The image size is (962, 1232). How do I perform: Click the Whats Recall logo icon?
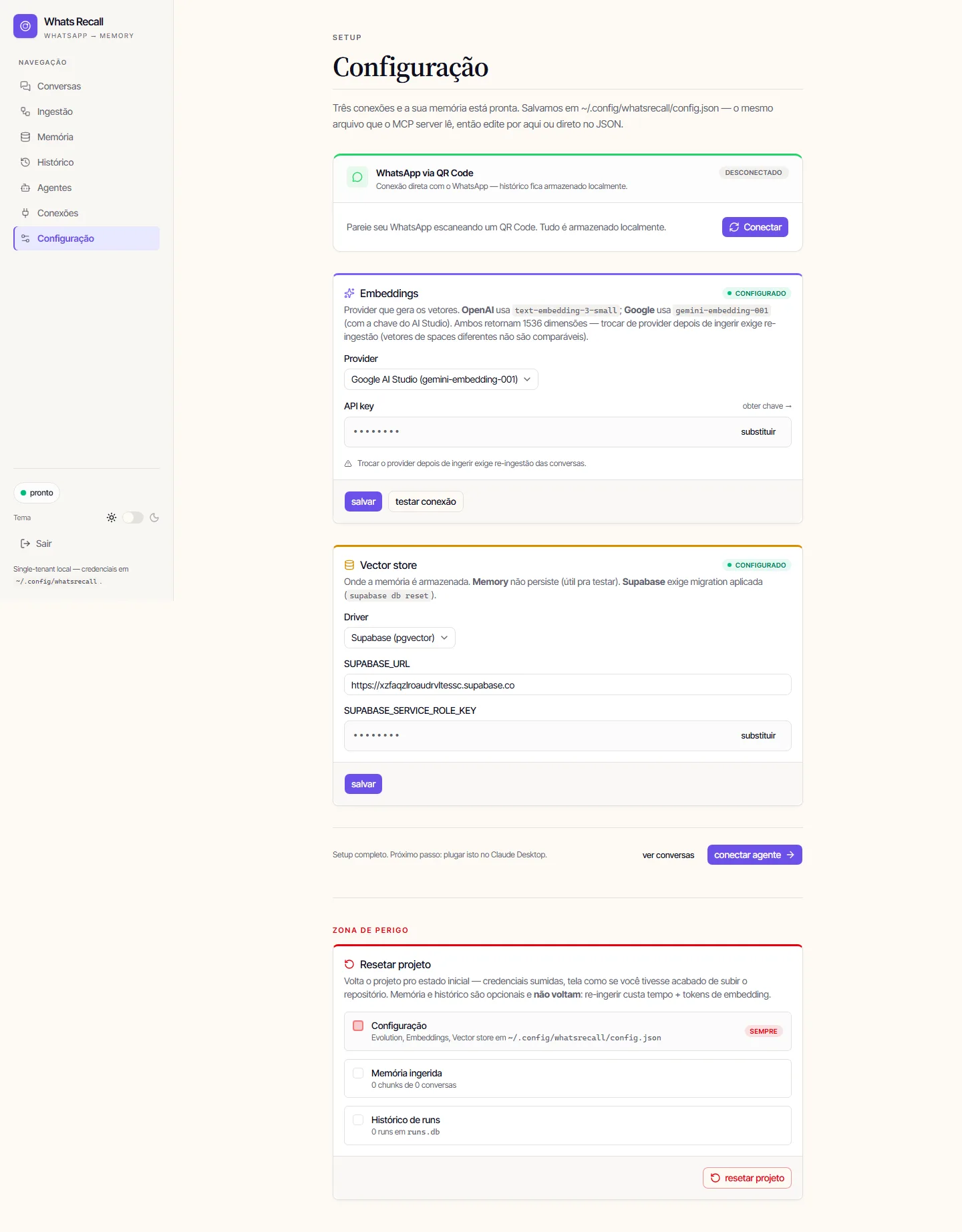(25, 26)
